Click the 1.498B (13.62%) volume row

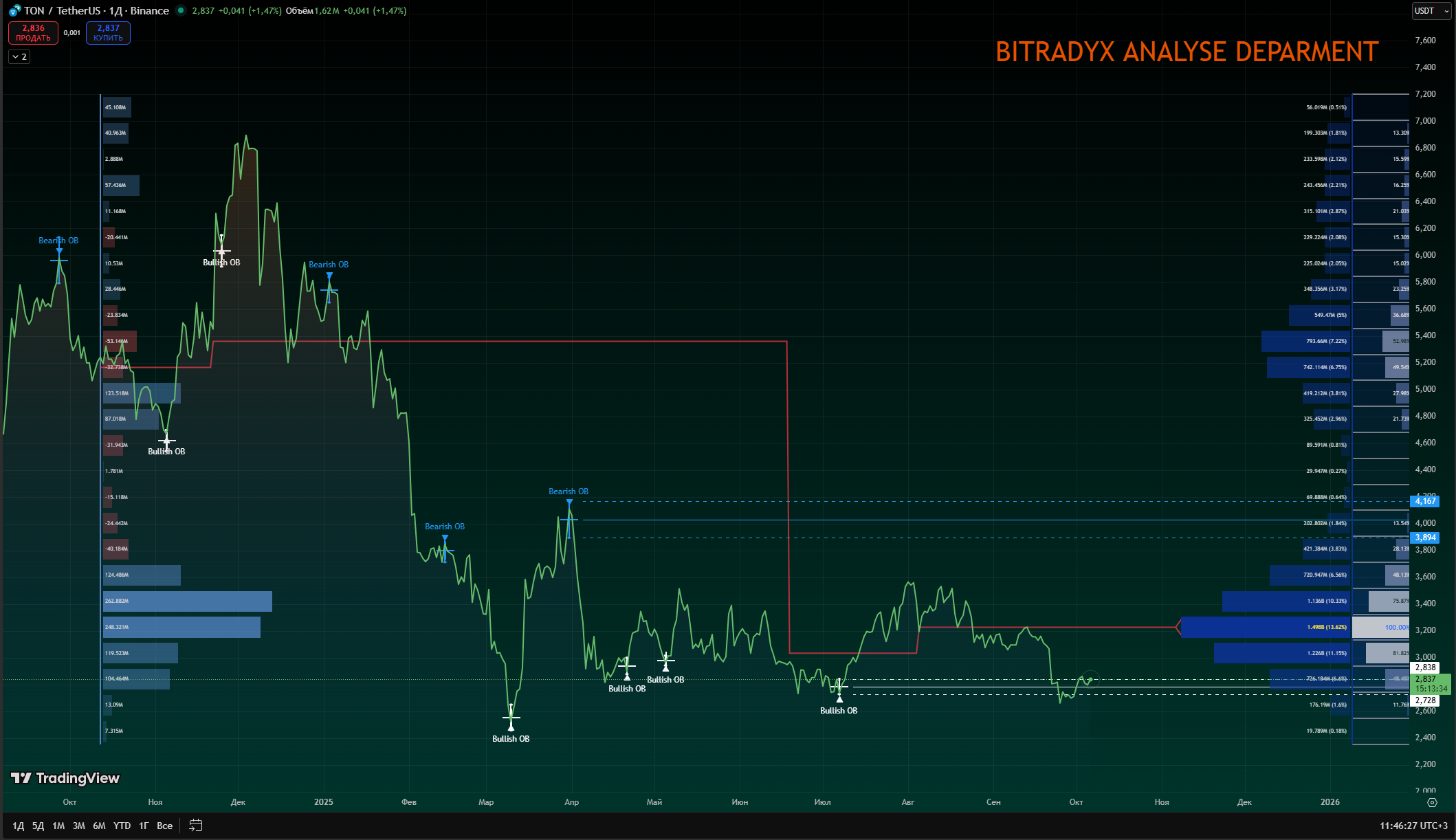coord(1266,628)
